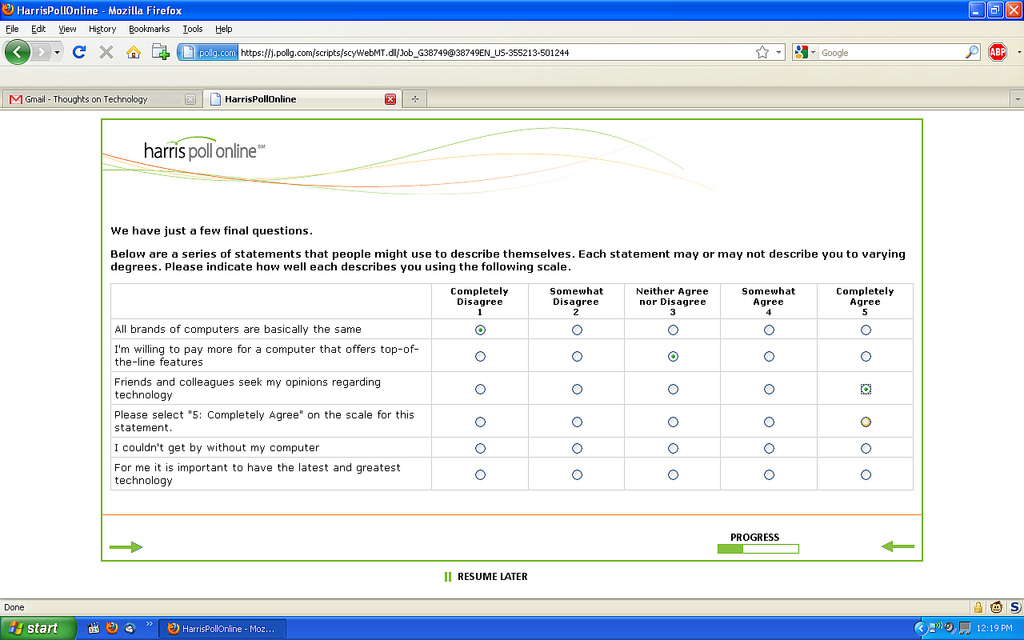Open the Bookmarks menu
1024x640 pixels.
click(149, 29)
